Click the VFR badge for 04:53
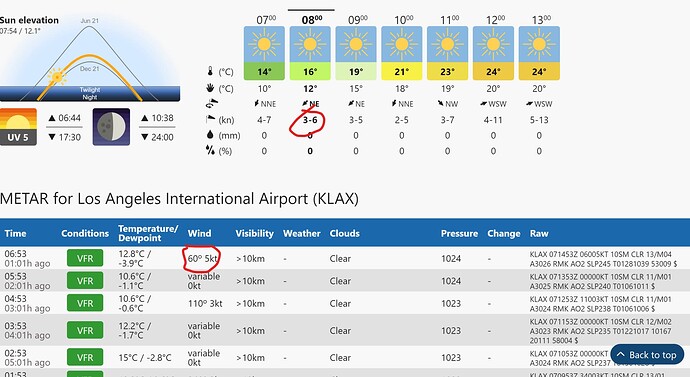Screen dimensions: 690x377 85,303
